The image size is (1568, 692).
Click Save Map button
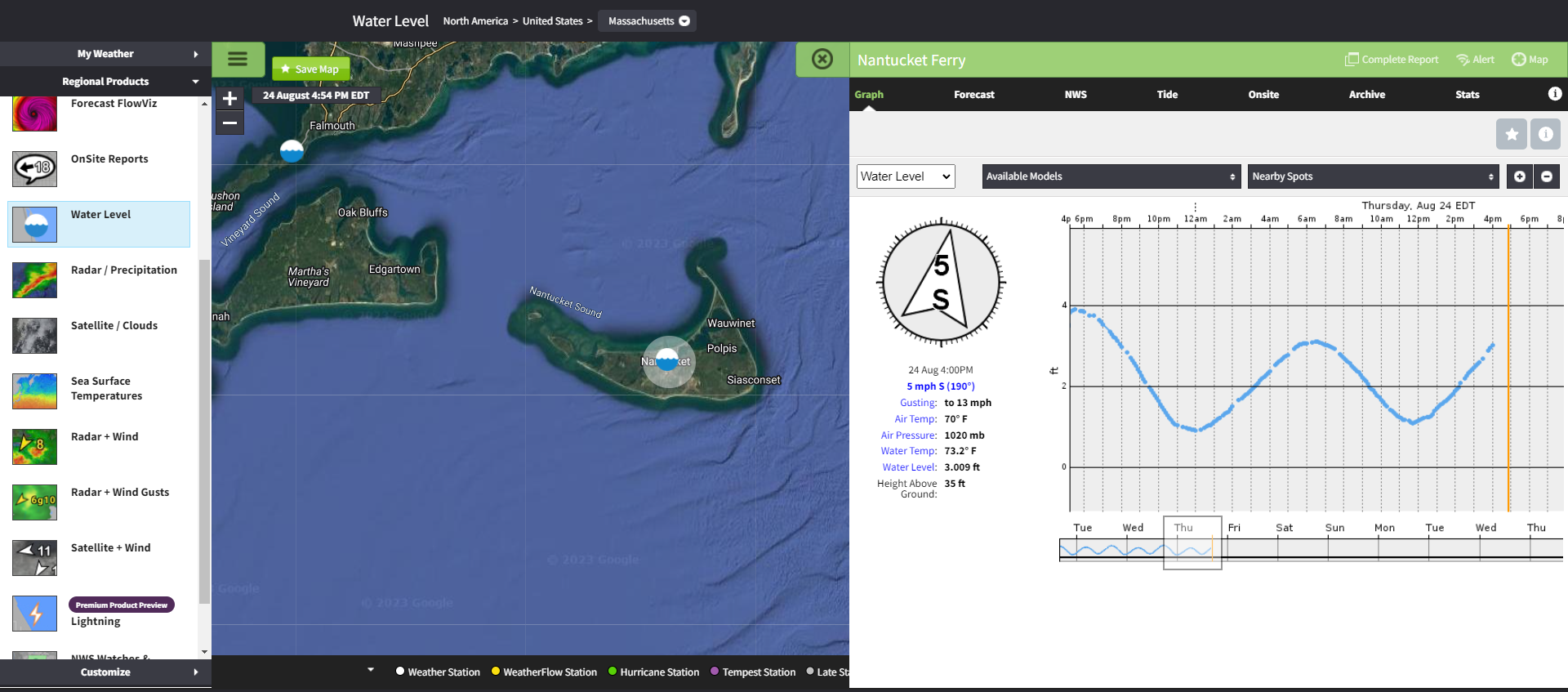[x=310, y=69]
